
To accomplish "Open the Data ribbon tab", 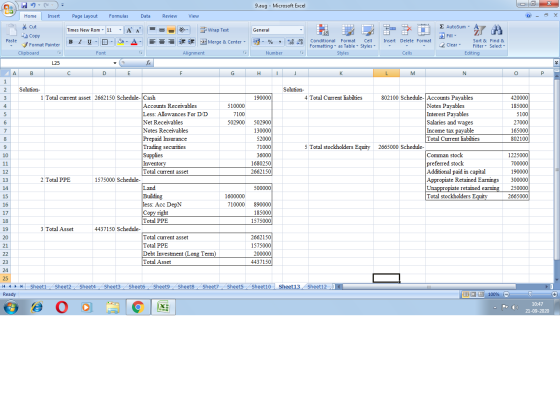I will 145,16.
